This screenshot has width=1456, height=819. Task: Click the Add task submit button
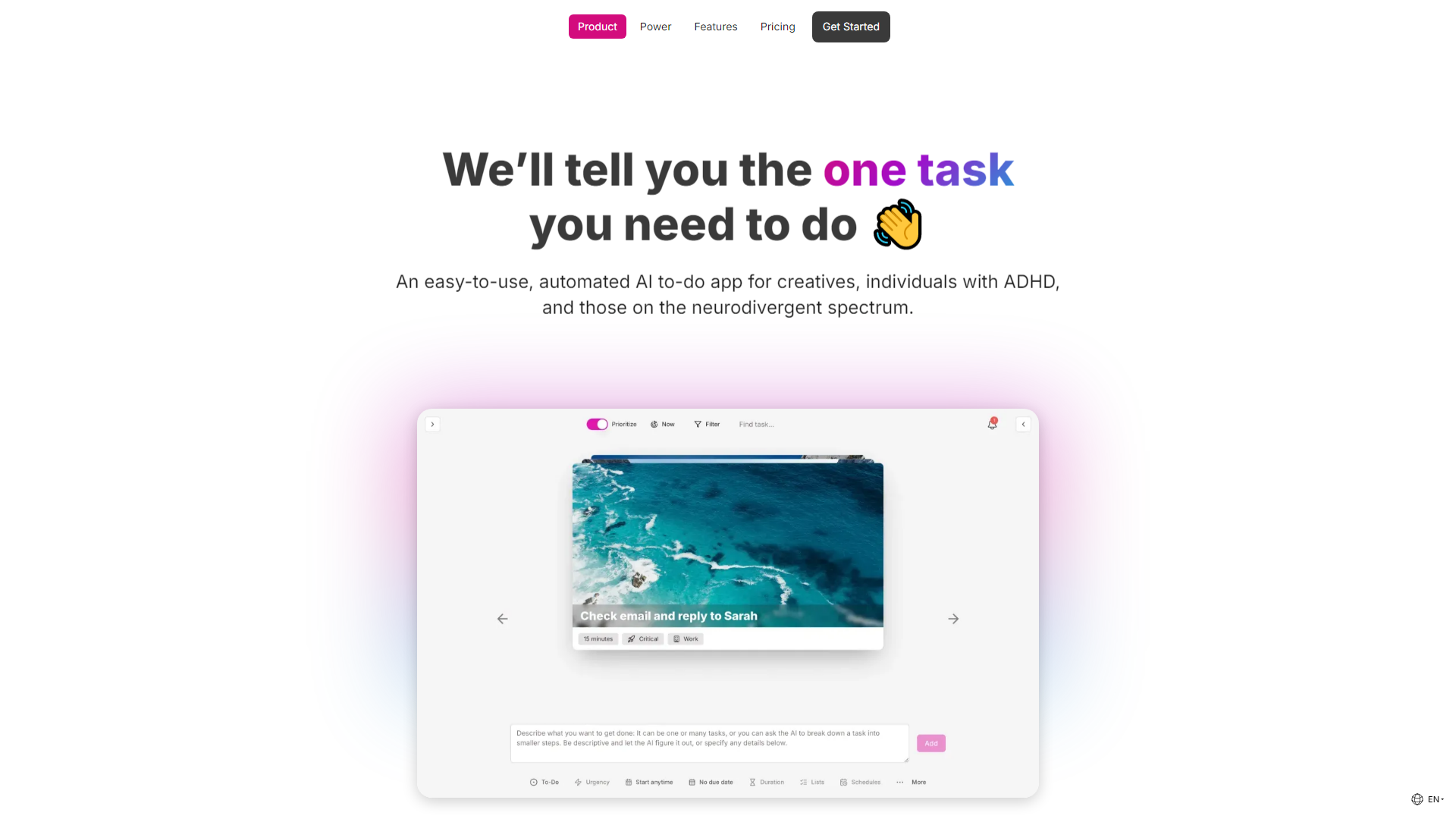[931, 742]
